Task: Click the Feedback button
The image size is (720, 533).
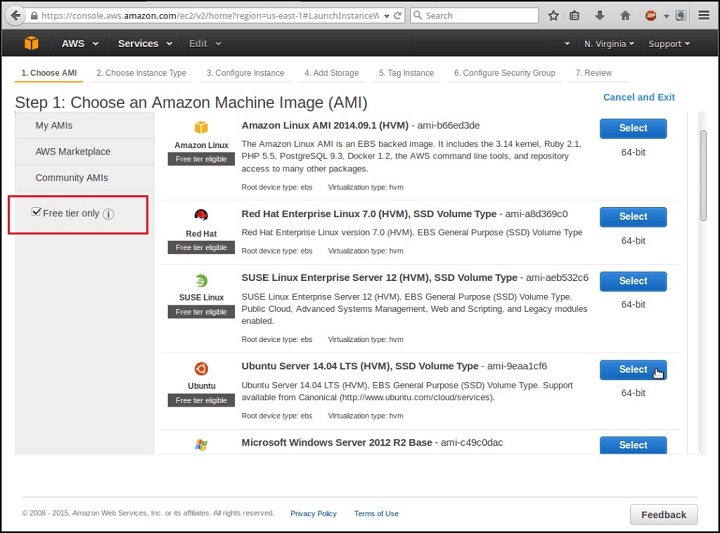Action: pos(664,515)
